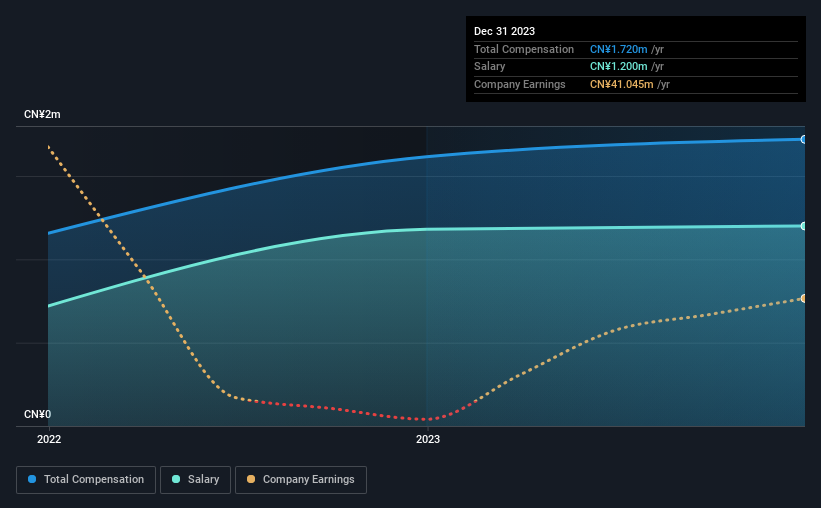Viewport: 821px width, 508px height.
Task: Toggle the Company Earnings legend button
Action: 301,480
